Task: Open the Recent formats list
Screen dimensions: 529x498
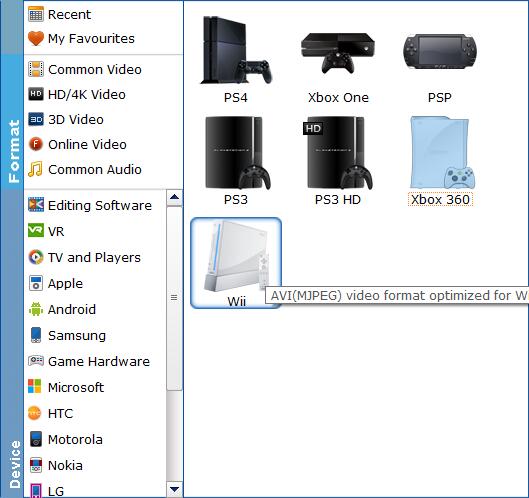Action: click(x=60, y=15)
